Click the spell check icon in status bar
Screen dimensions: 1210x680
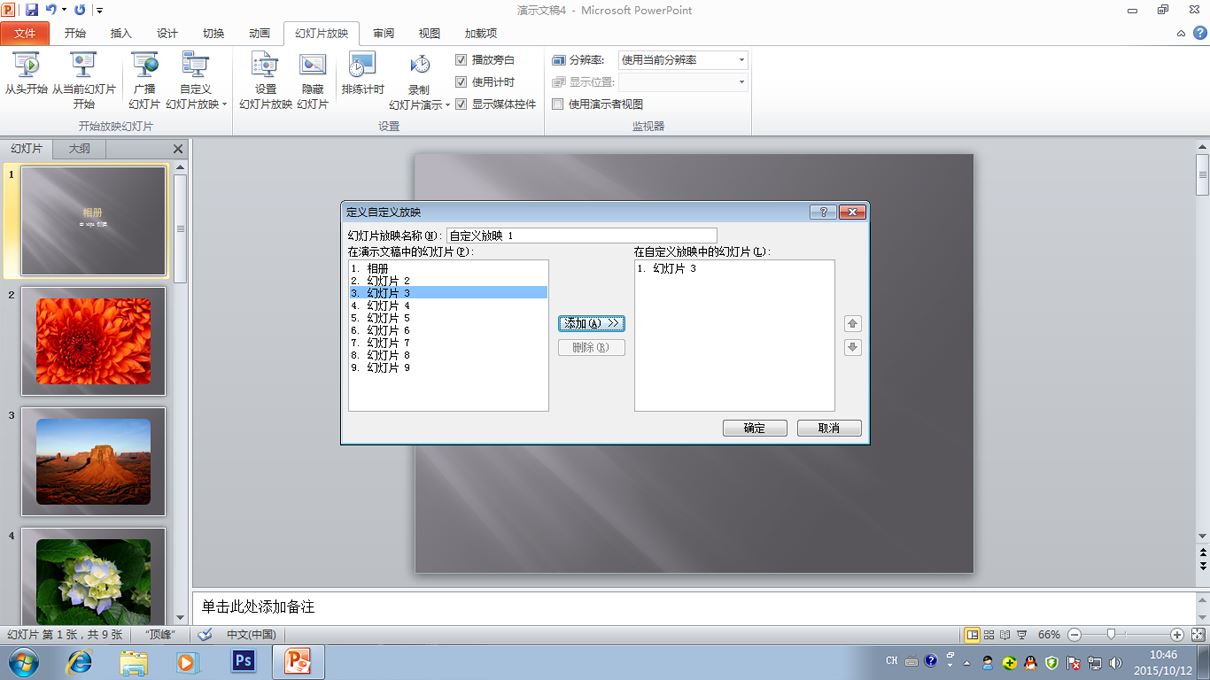coord(205,634)
